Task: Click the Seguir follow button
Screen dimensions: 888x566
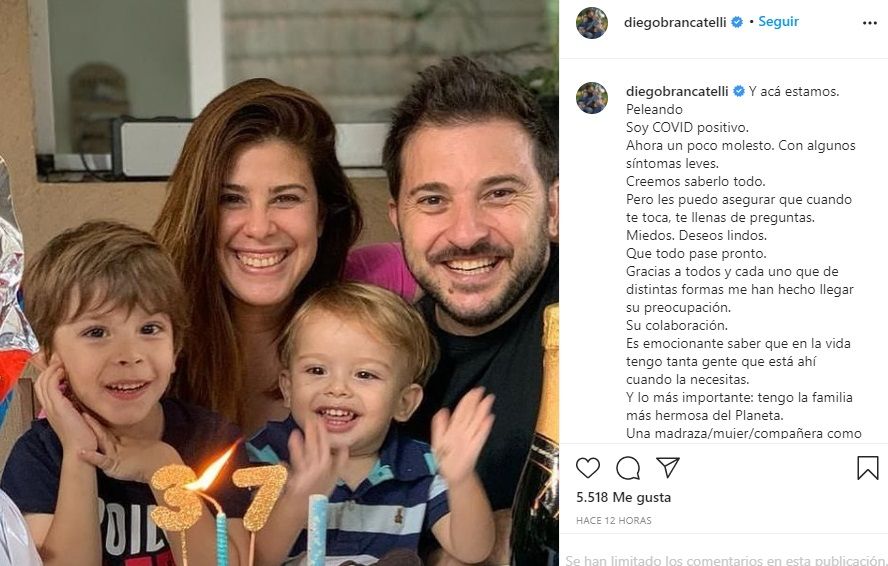Action: click(x=778, y=22)
